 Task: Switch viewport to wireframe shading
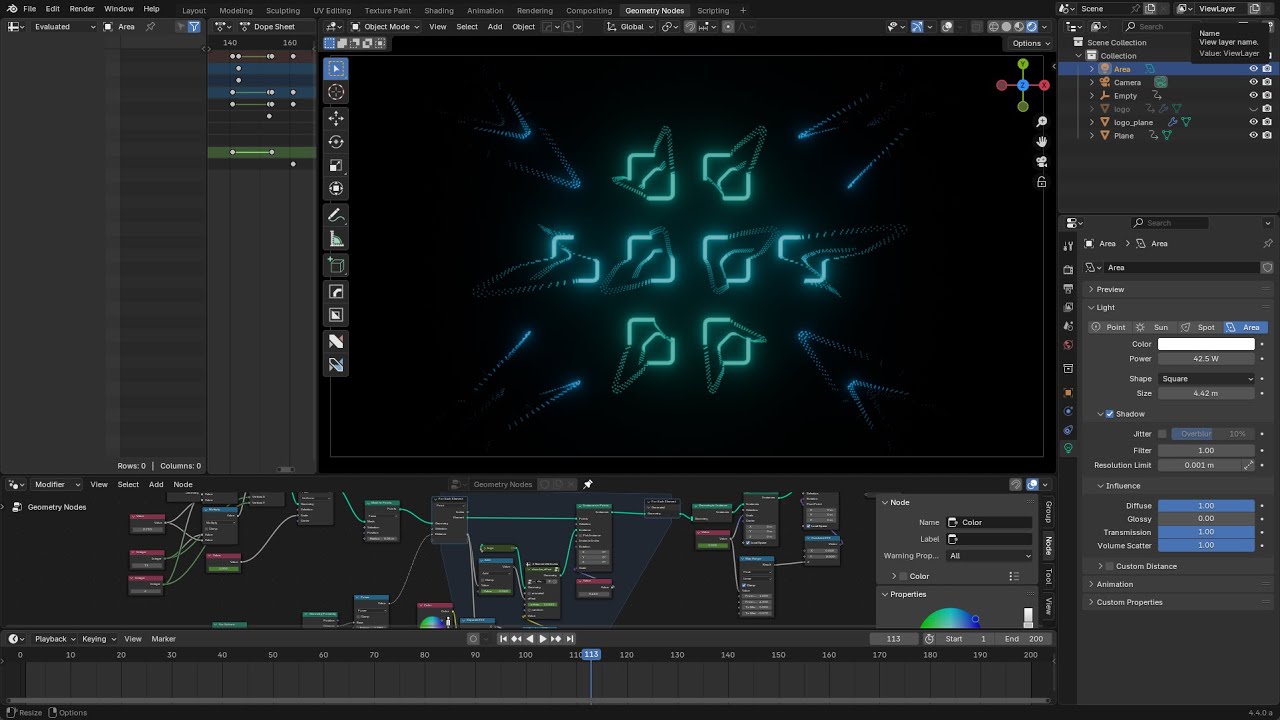click(x=994, y=27)
